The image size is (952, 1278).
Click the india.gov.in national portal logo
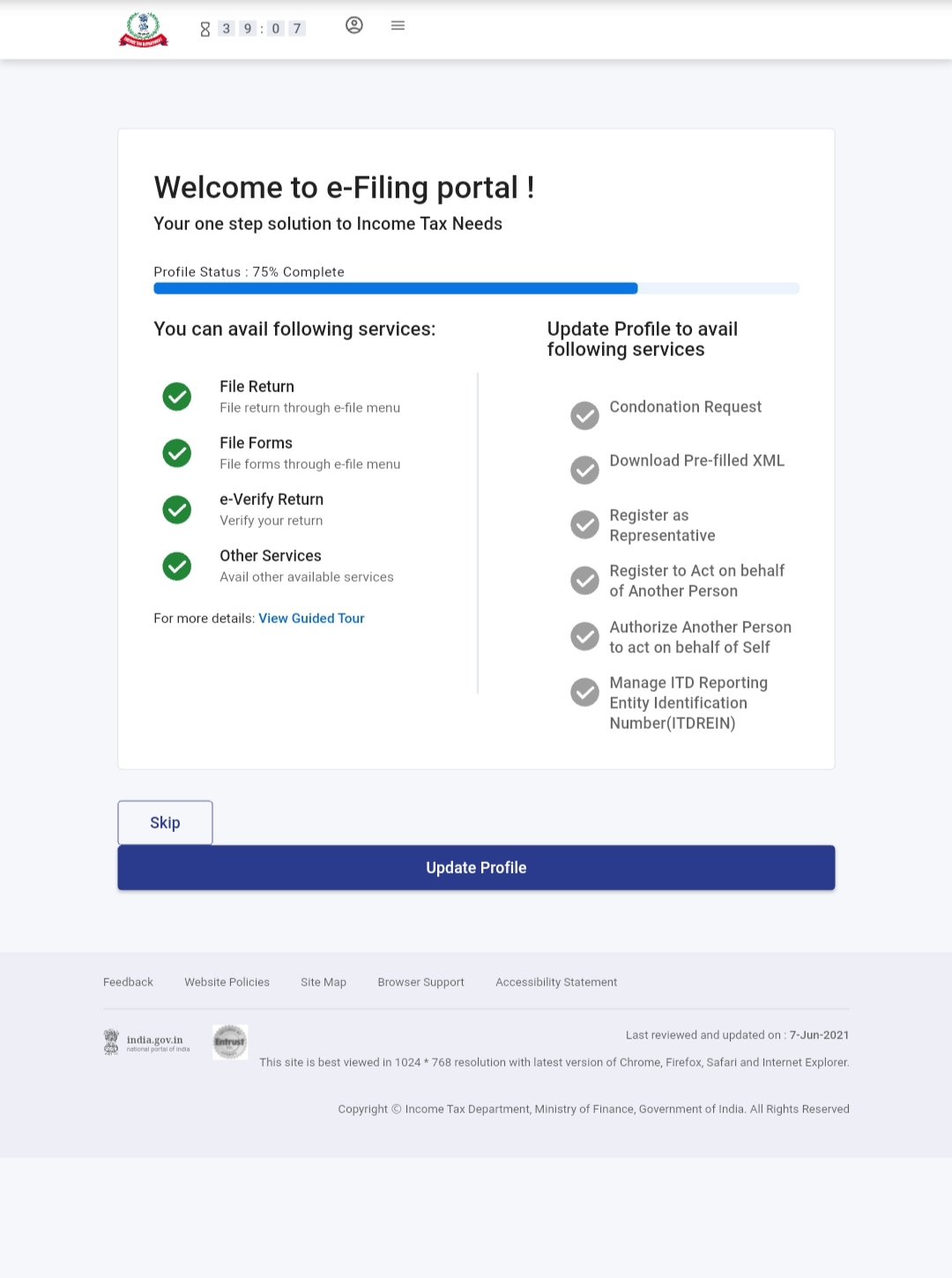tap(147, 1043)
